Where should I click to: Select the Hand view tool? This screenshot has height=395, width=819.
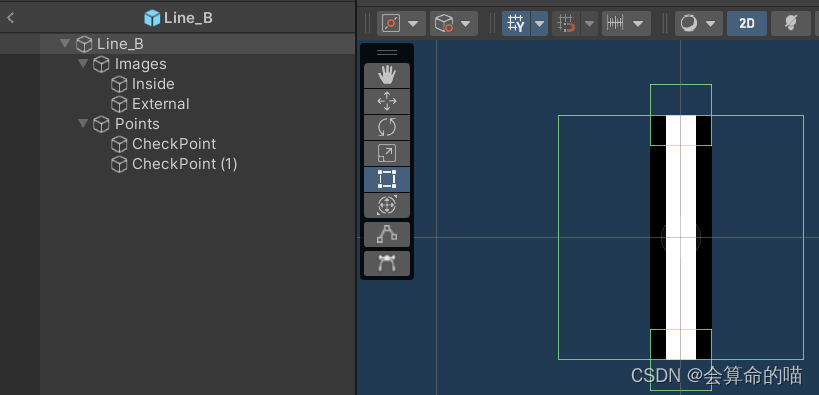click(387, 75)
